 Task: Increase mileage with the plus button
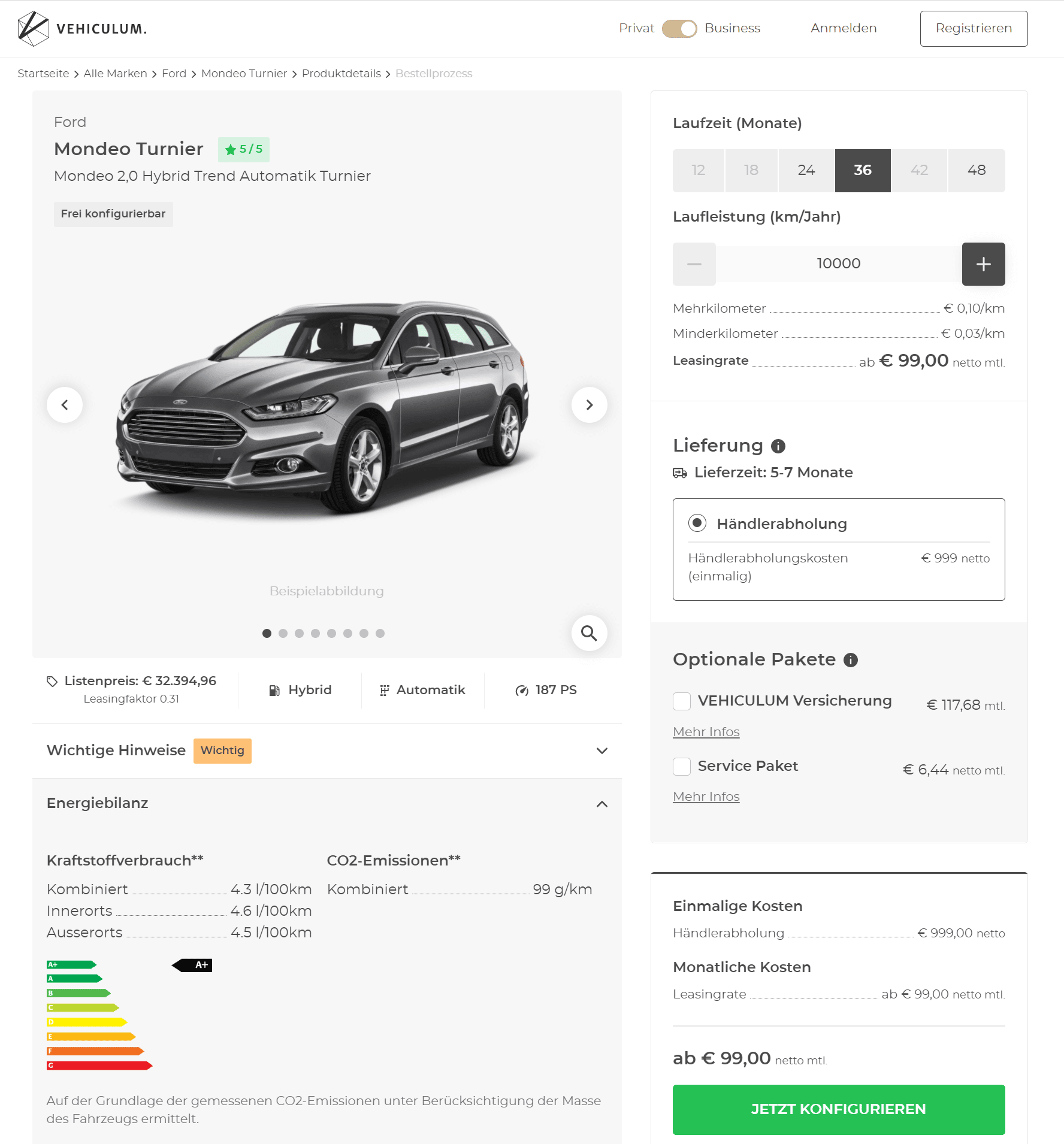pyautogui.click(x=984, y=264)
